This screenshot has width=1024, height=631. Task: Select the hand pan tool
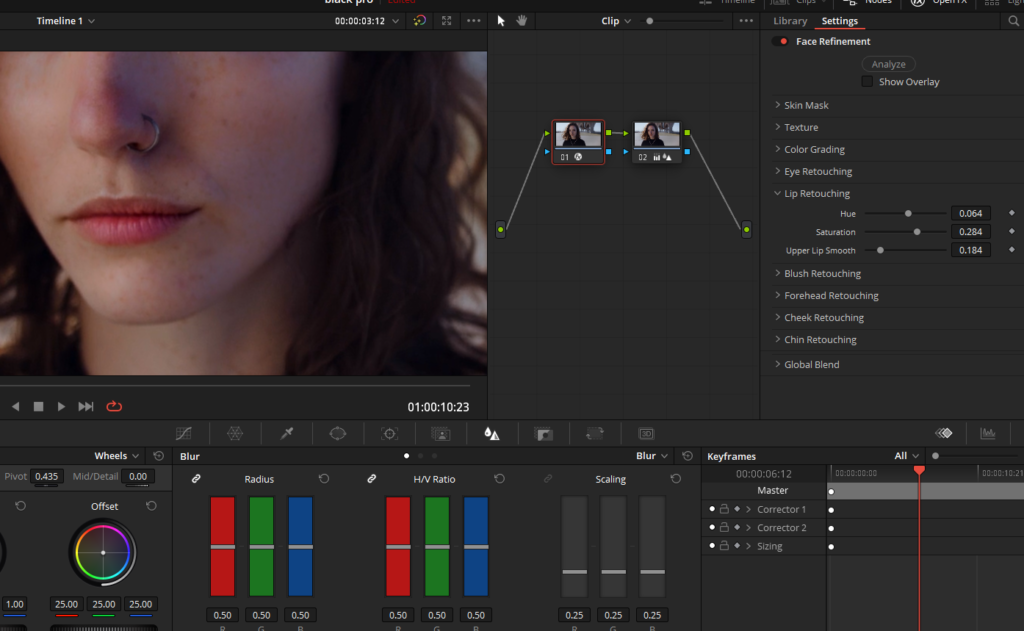pyautogui.click(x=522, y=21)
